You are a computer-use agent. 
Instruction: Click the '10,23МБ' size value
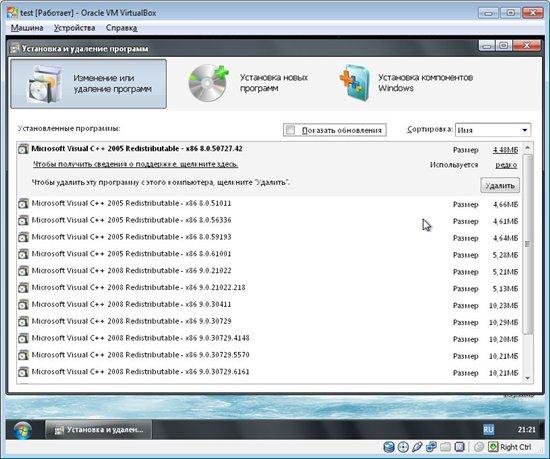[x=503, y=305]
